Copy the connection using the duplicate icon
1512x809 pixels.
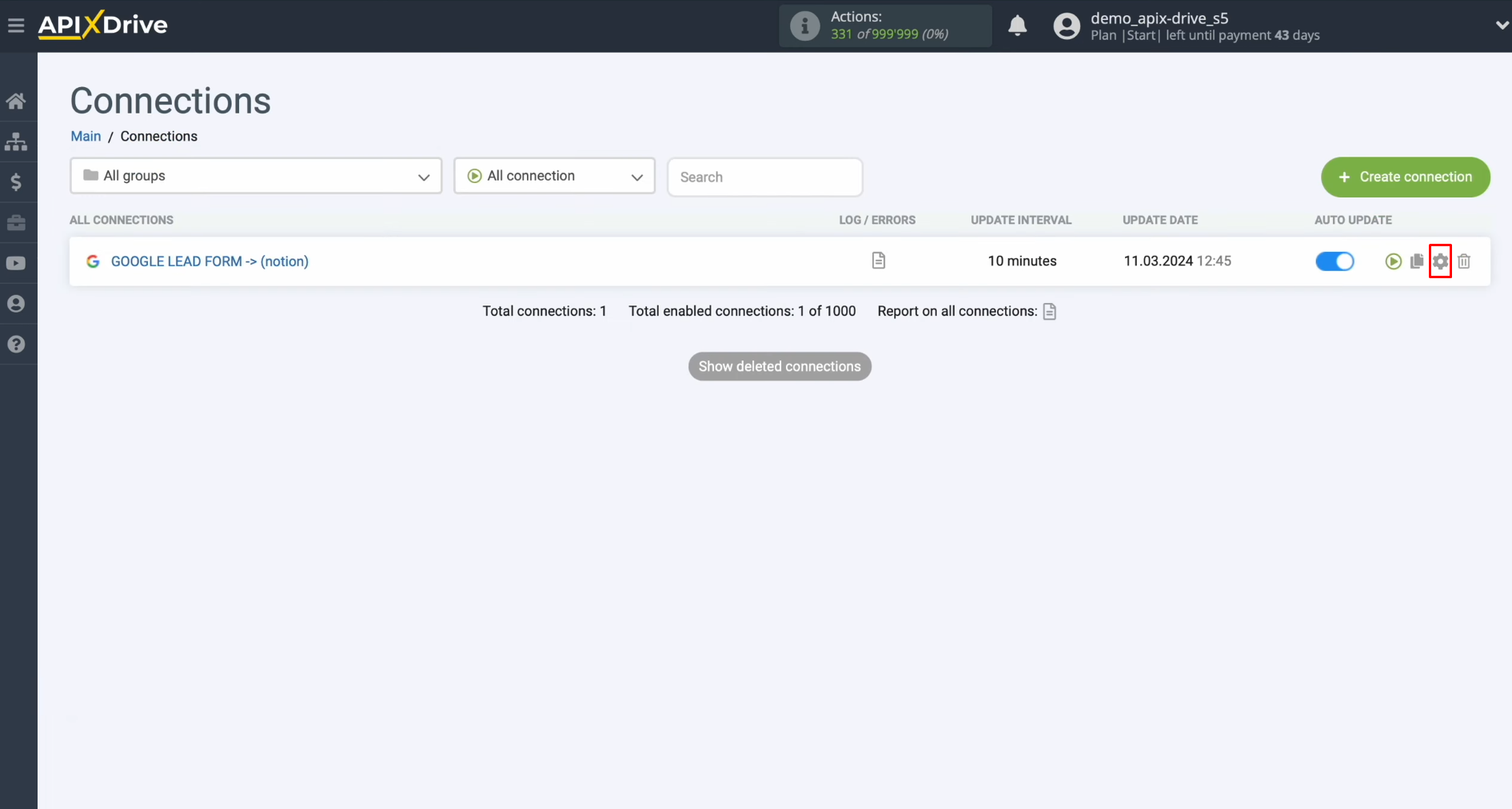[x=1416, y=261]
